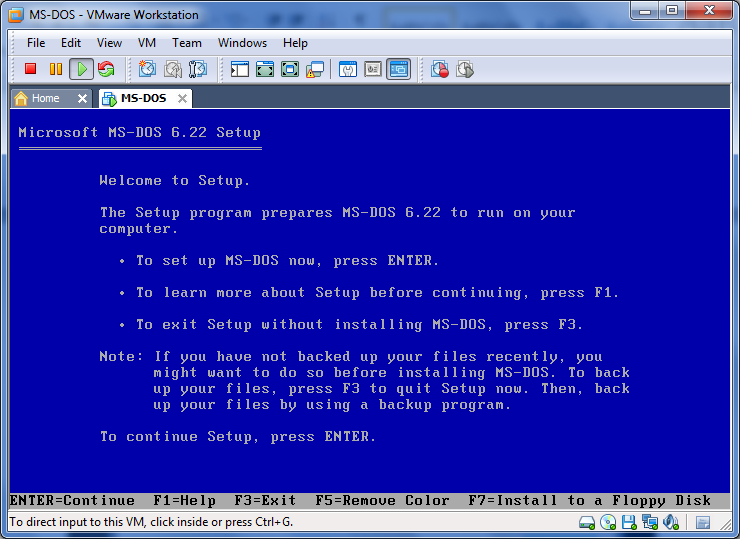This screenshot has width=740, height=539.
Task: Close the MS-DOS tab
Action: (x=182, y=98)
